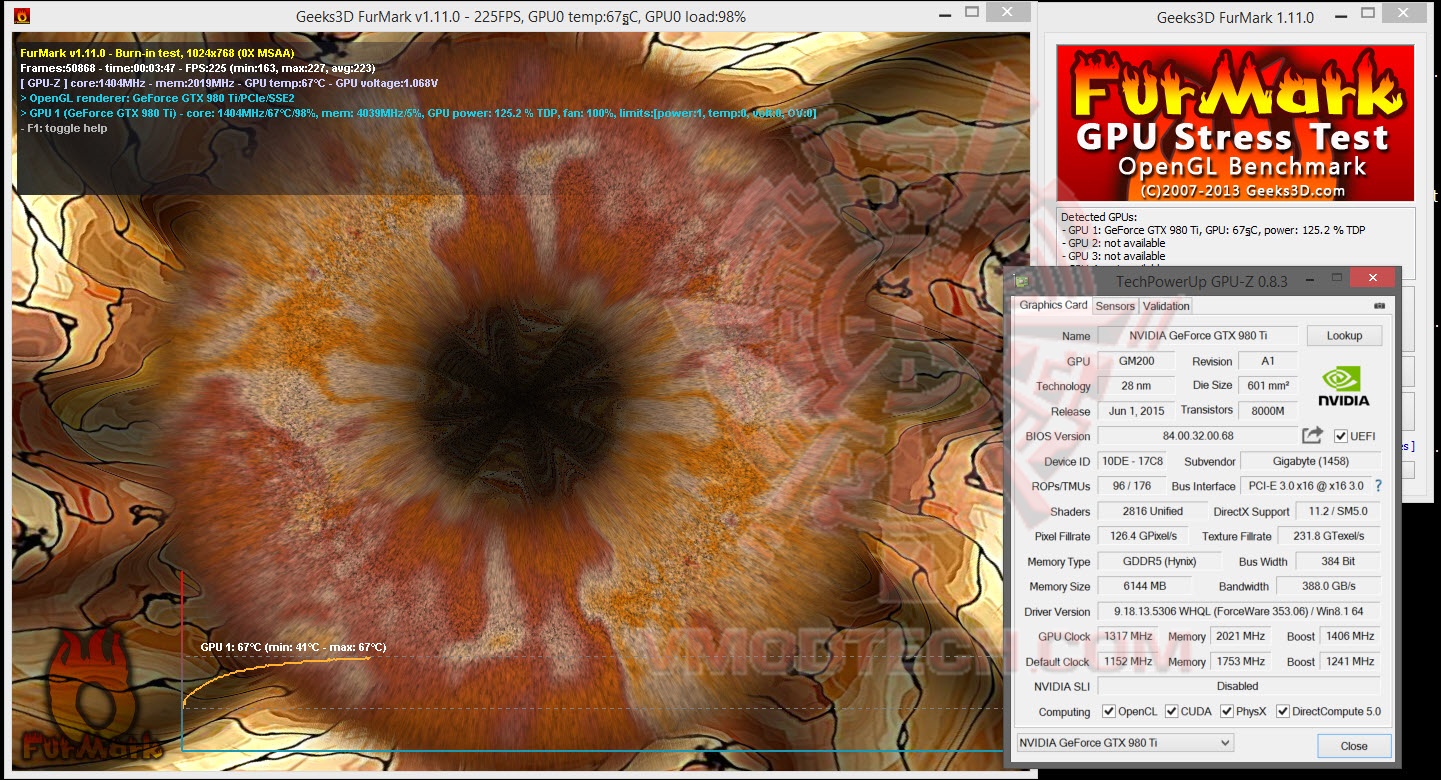Click the Die Size field showing 601 mm²
The width and height of the screenshot is (1441, 780).
1268,386
